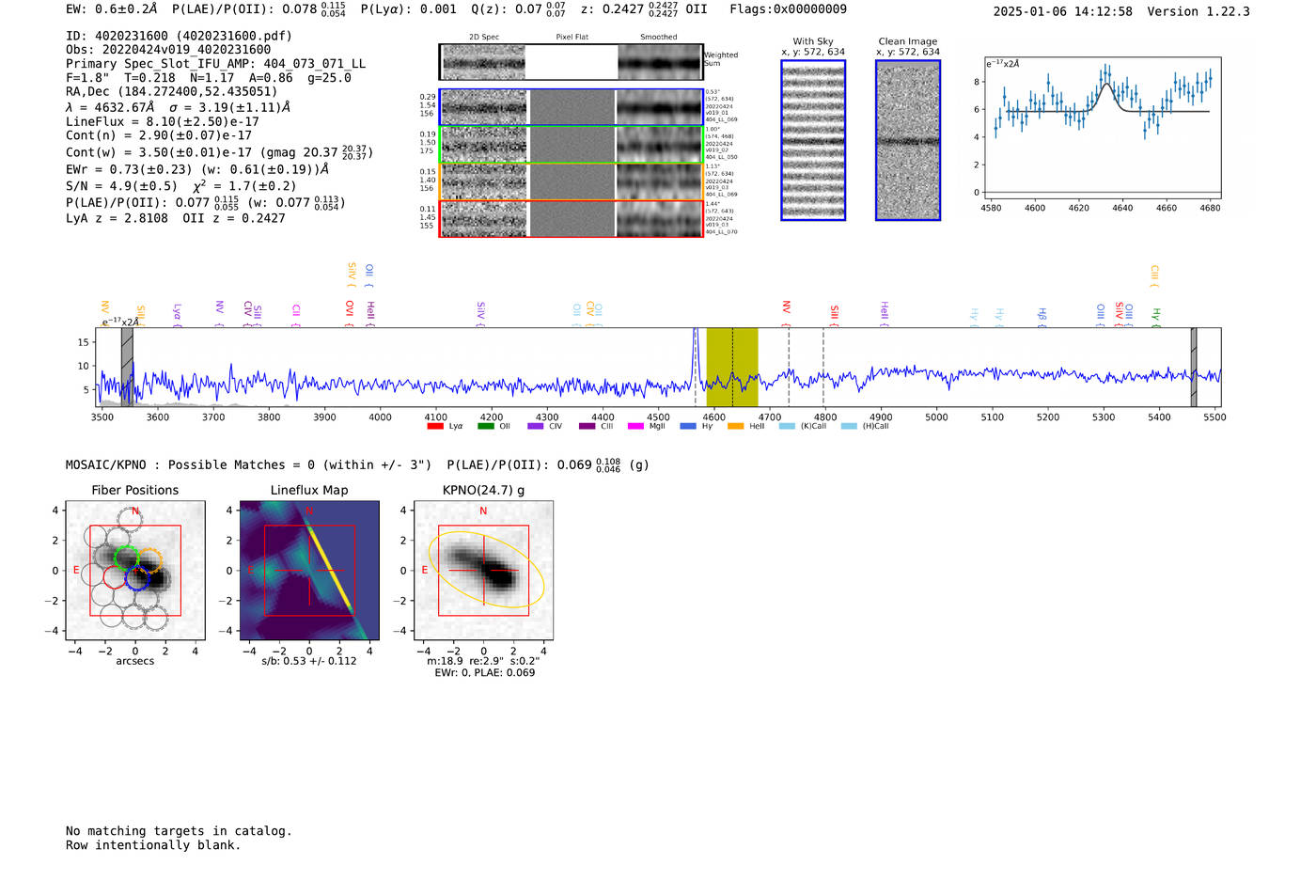Open the Fiber Positions image
The height and width of the screenshot is (896, 1316).
pos(135,571)
